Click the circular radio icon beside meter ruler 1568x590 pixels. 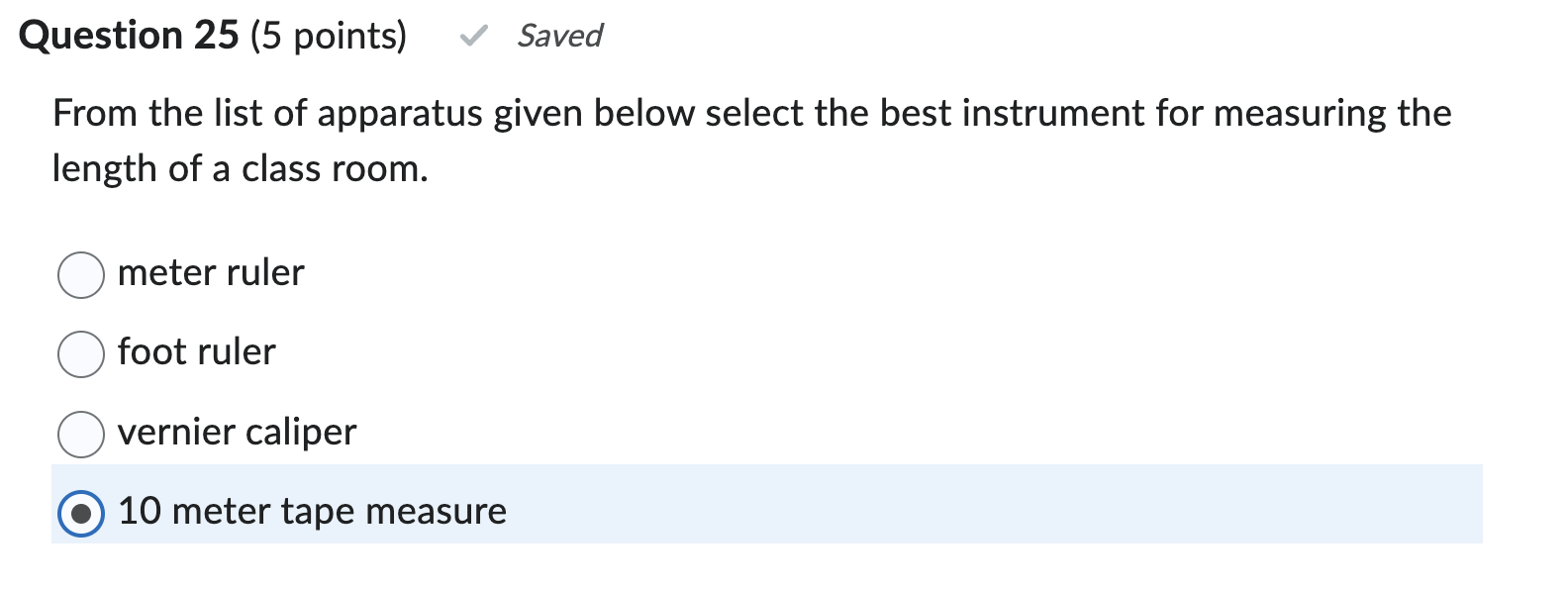coord(81,273)
